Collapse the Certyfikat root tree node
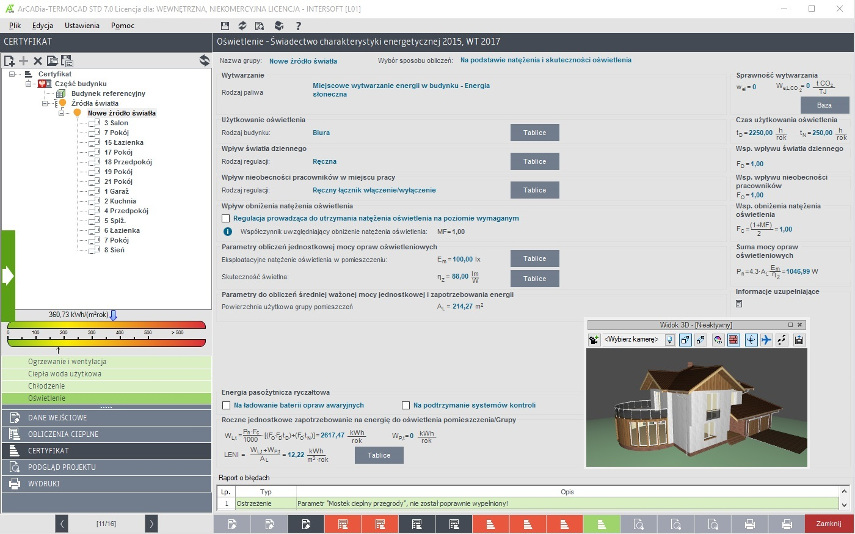 pyautogui.click(x=11, y=74)
